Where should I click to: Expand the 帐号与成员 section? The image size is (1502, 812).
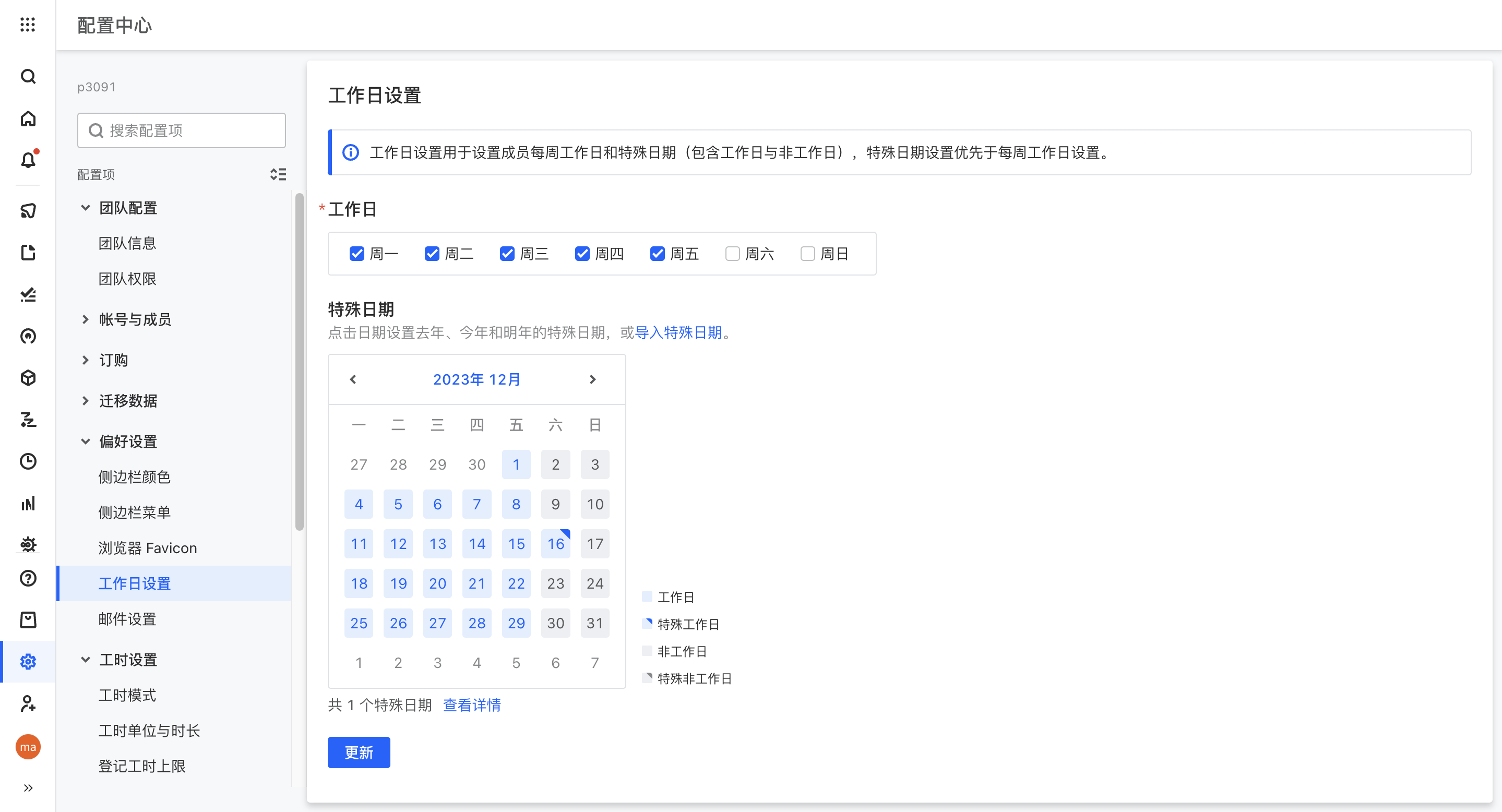coord(85,319)
